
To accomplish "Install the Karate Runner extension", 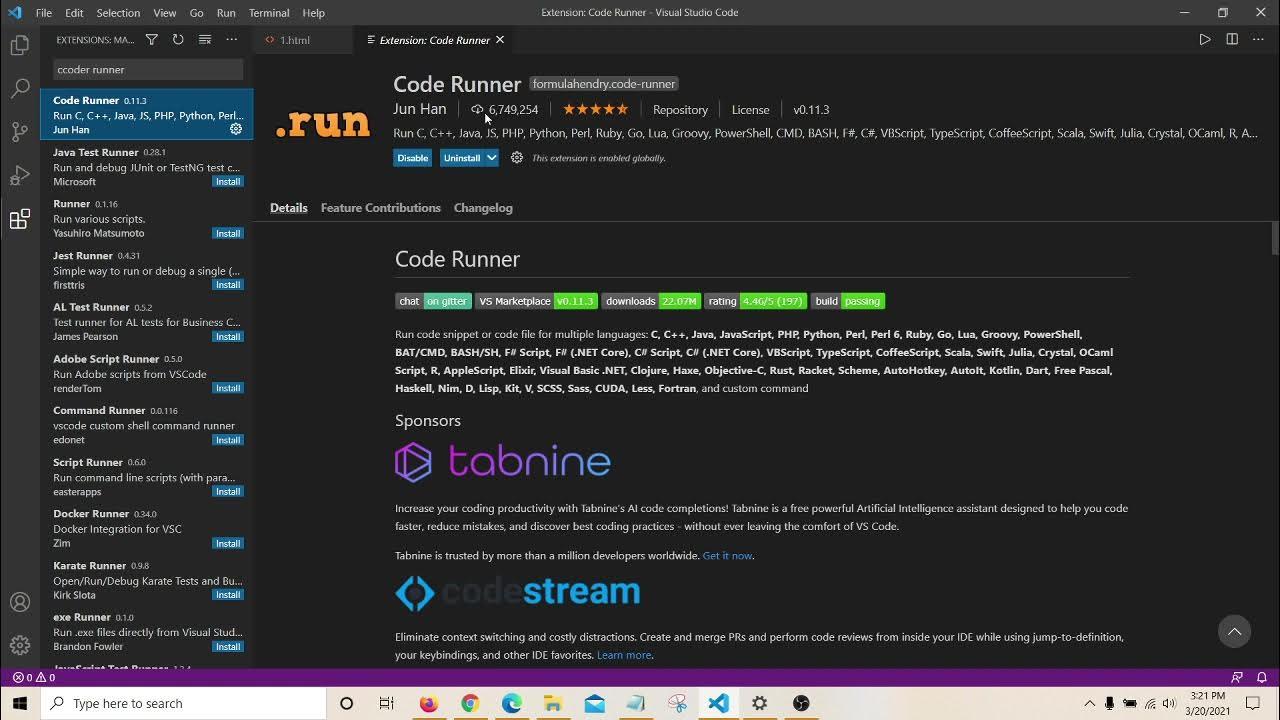I will point(228,595).
